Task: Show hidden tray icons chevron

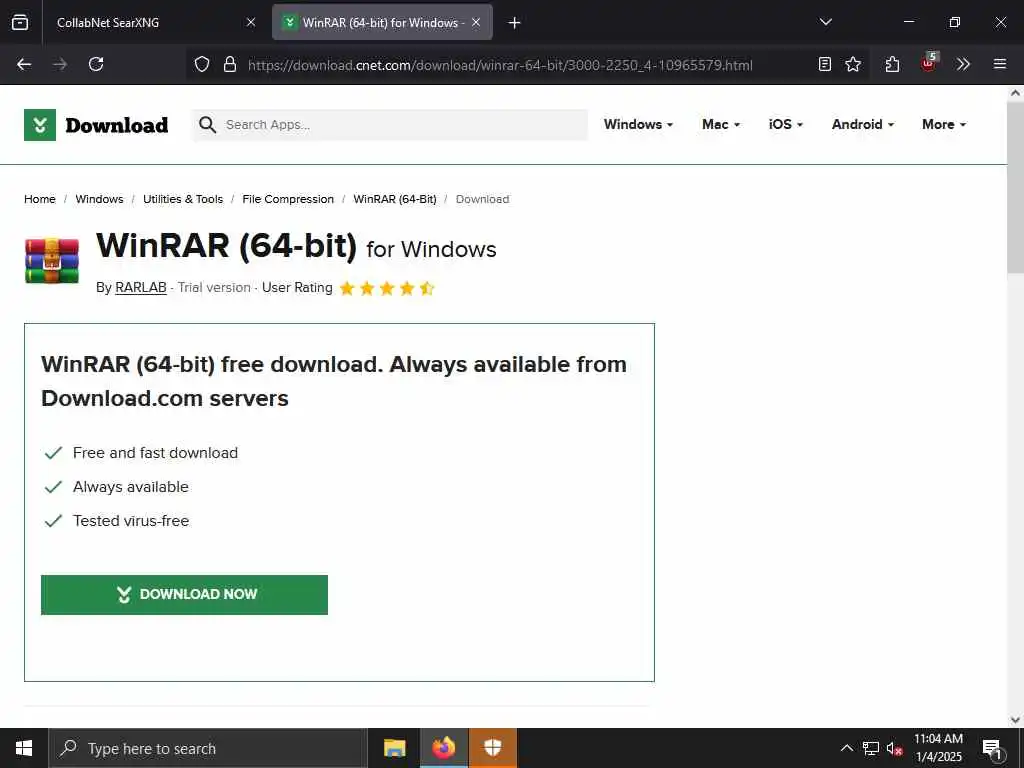Action: click(x=846, y=748)
